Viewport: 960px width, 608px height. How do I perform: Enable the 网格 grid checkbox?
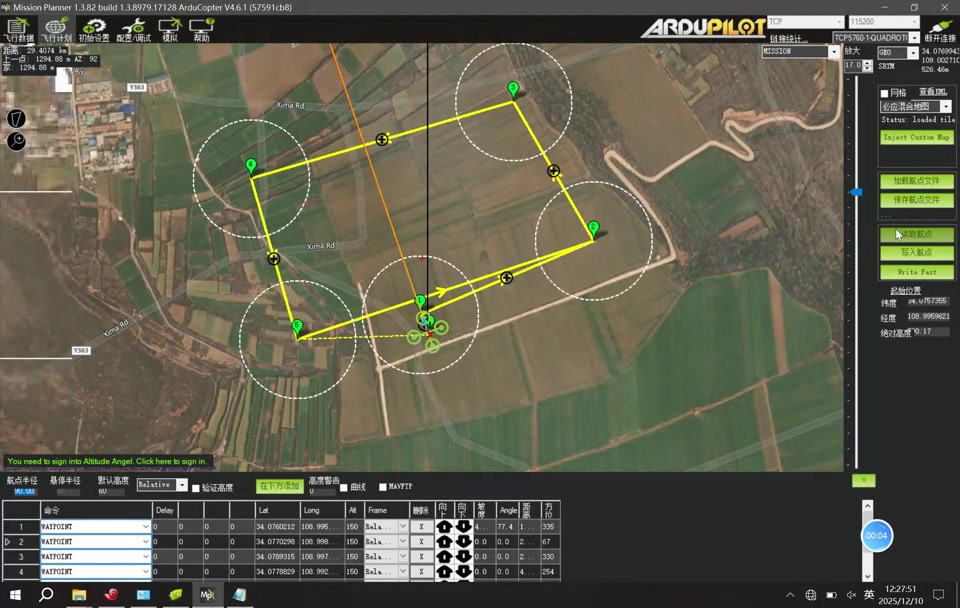884,93
